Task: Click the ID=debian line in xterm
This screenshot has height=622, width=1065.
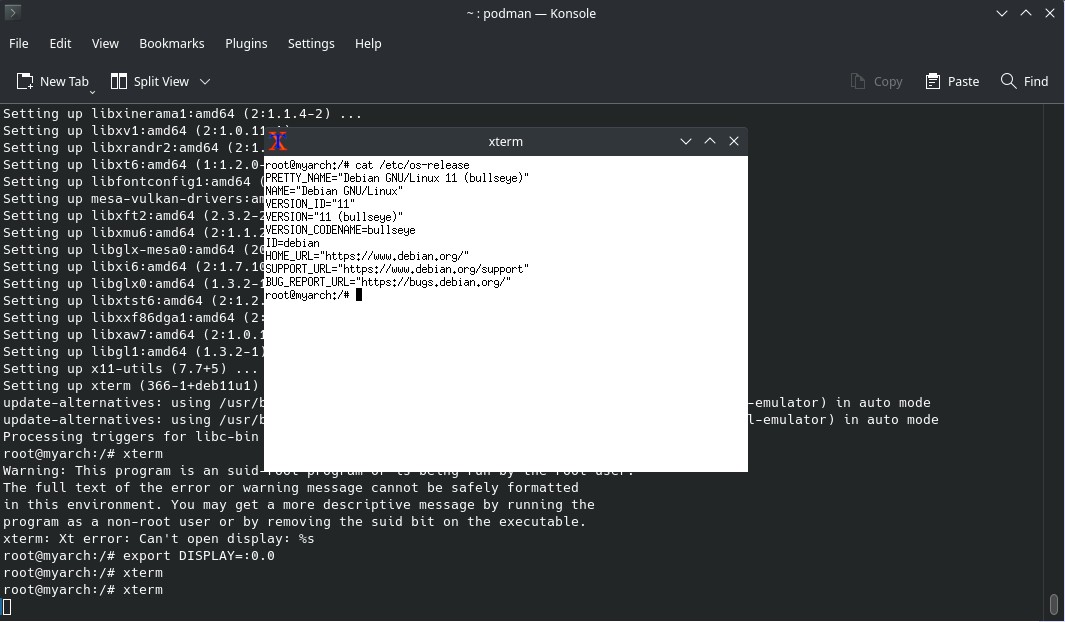Action: click(x=292, y=243)
